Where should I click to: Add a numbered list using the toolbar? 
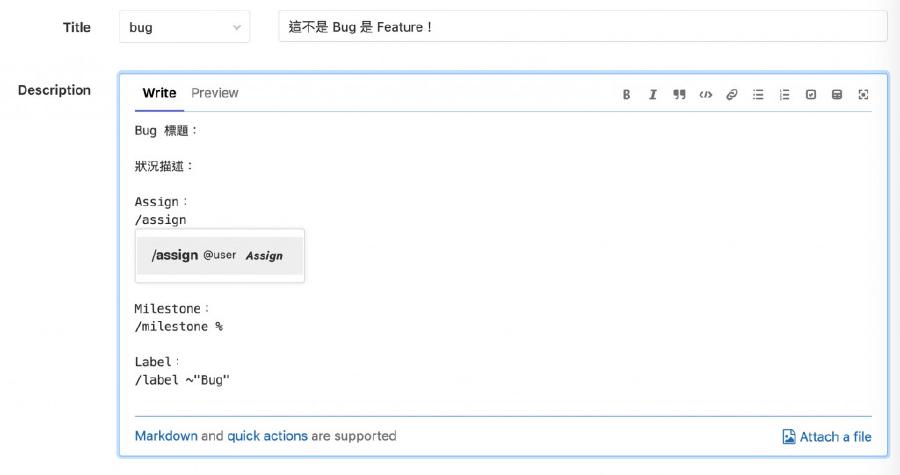[785, 95]
